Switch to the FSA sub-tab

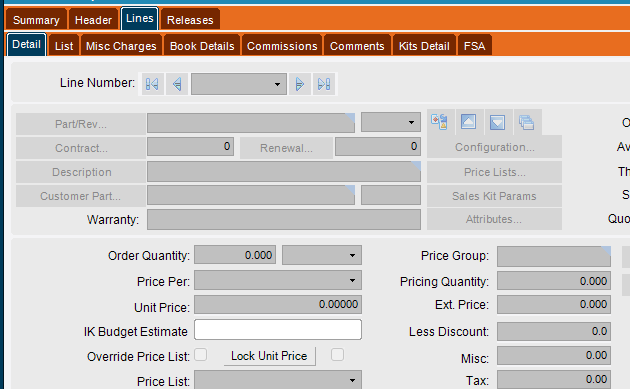click(x=475, y=46)
